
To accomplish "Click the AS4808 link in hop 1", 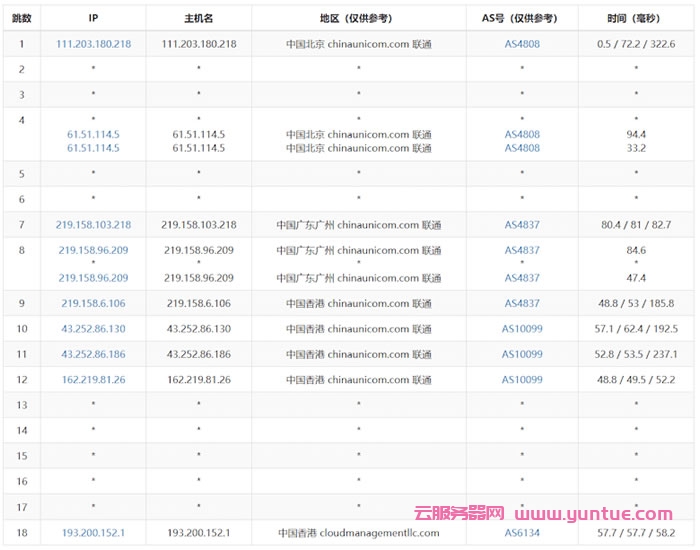I will 521,45.
